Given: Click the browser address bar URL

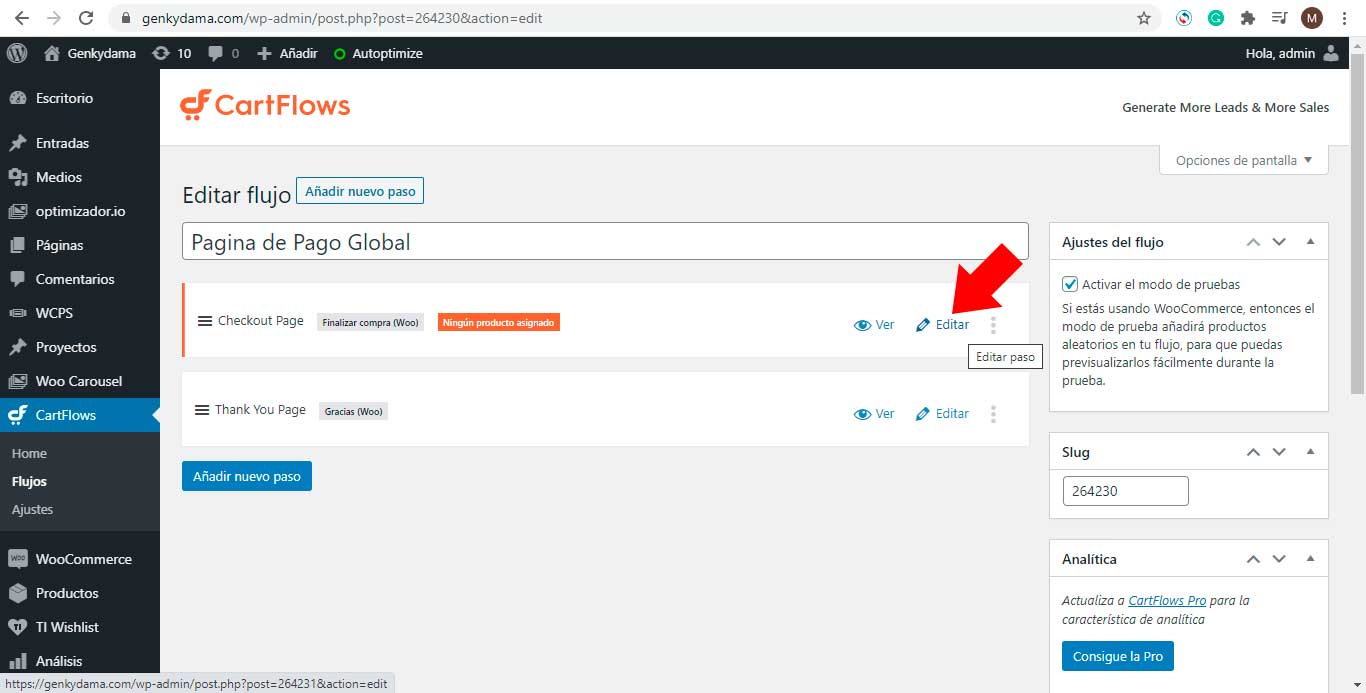Looking at the screenshot, I should coord(343,18).
